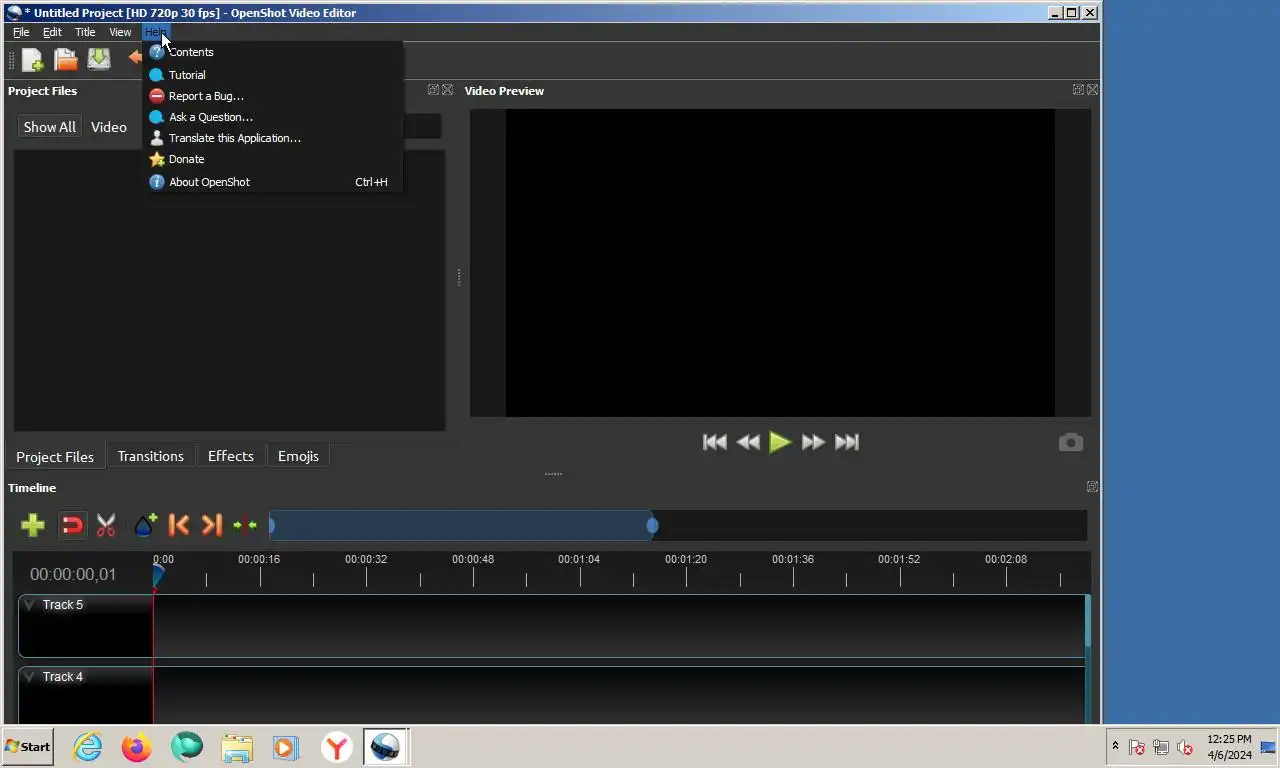Click the timeline vertical scrollbar
Image resolution: width=1280 pixels, height=768 pixels.
point(1088,622)
